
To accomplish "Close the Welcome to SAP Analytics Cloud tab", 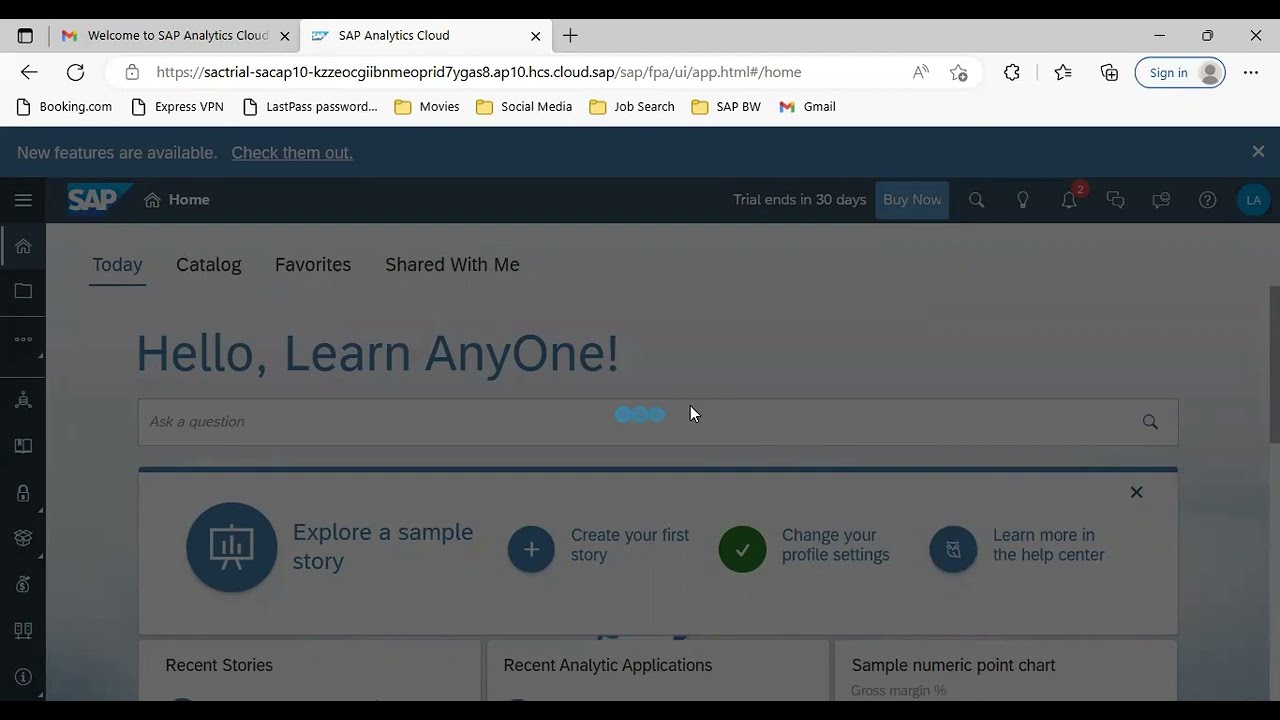I will click(x=284, y=36).
